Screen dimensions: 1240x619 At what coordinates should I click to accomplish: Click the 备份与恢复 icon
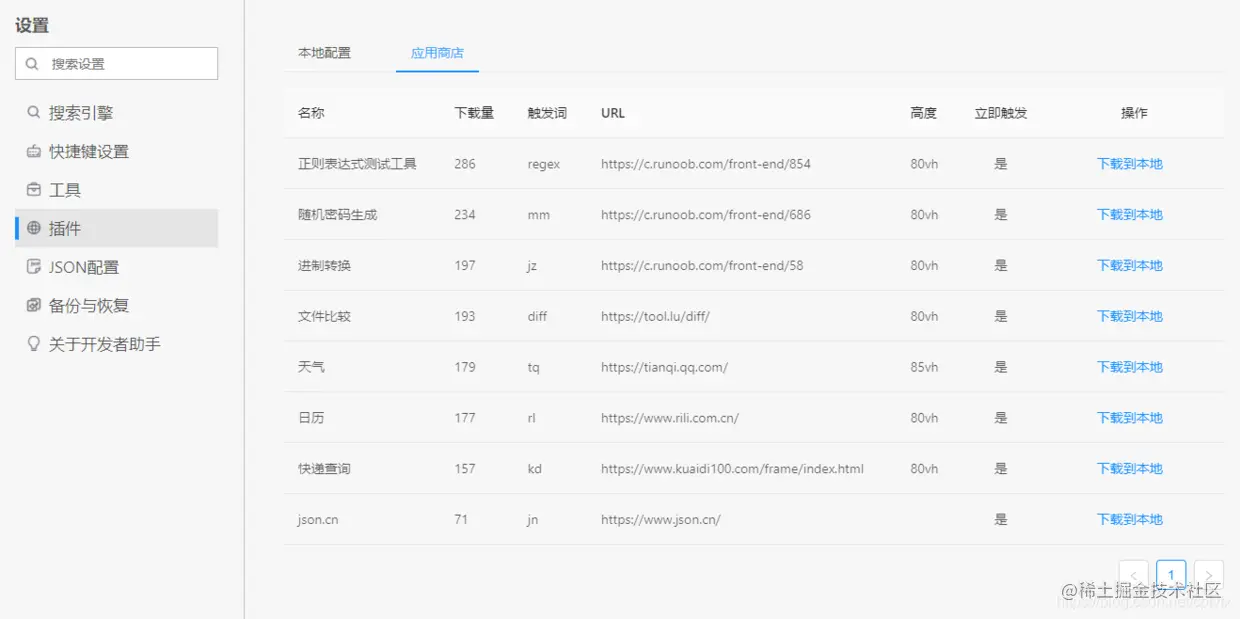pyautogui.click(x=34, y=305)
